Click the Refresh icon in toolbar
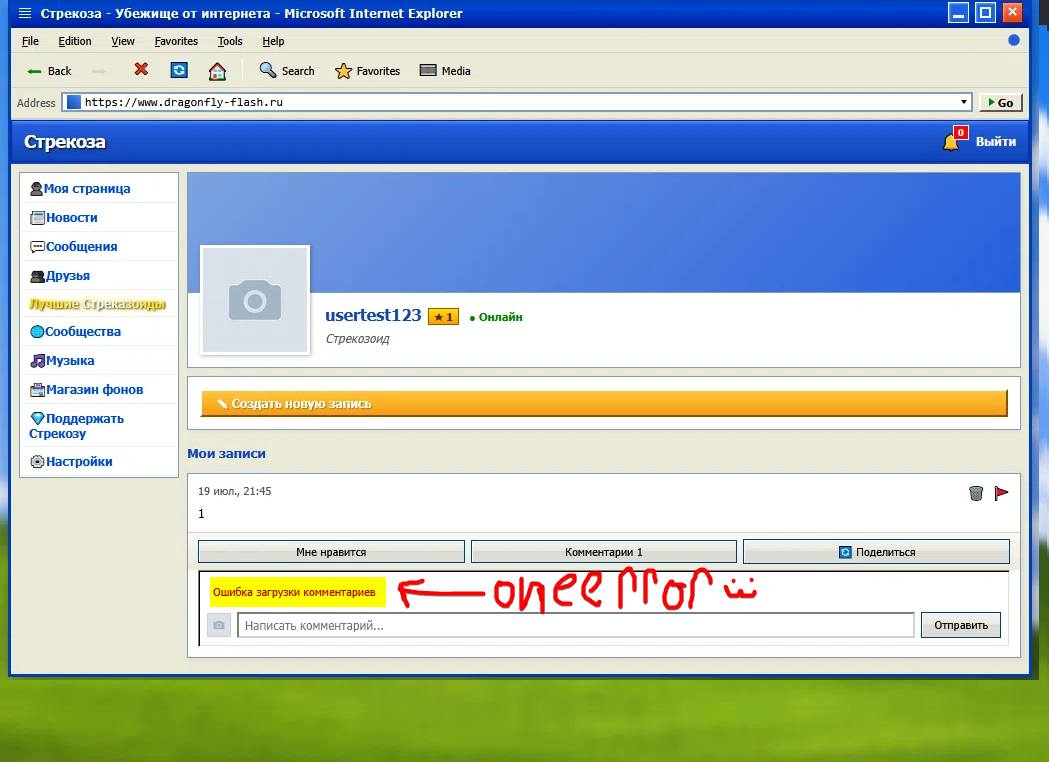The width and height of the screenshot is (1049, 762). pos(179,70)
